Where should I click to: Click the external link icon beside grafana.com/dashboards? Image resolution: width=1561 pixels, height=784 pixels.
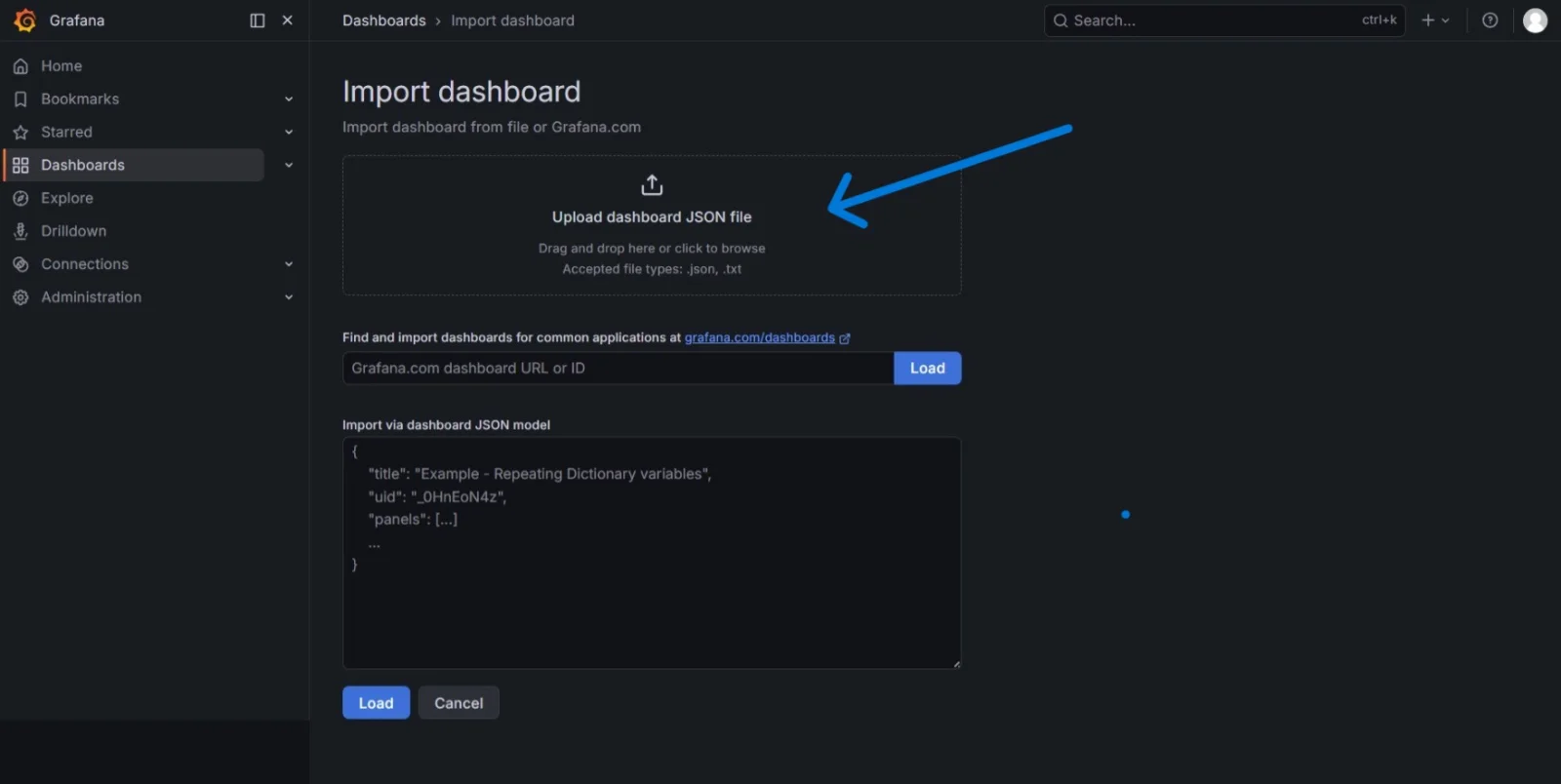(x=845, y=338)
